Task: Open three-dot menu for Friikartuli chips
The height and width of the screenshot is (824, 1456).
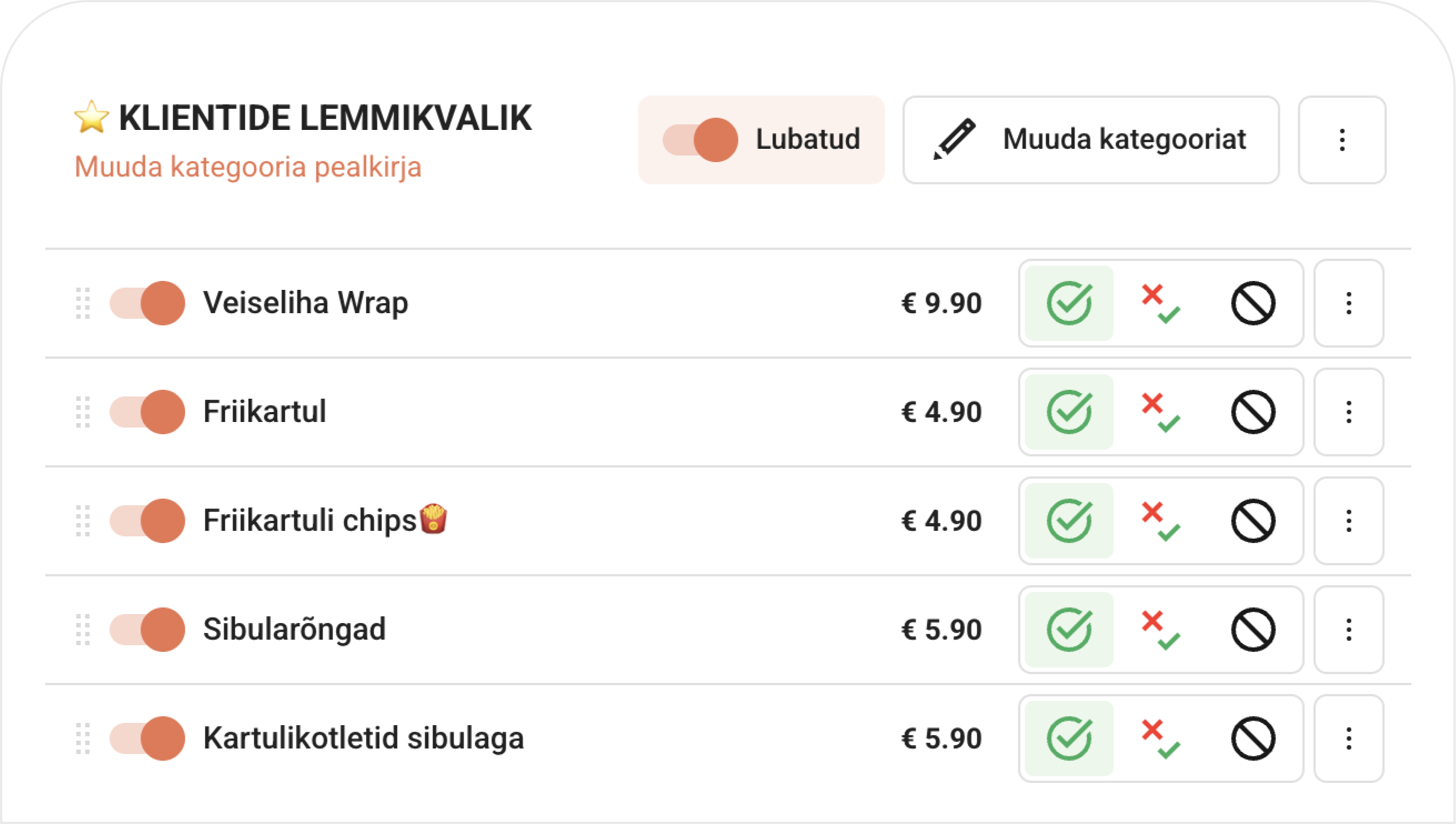Action: (1348, 521)
